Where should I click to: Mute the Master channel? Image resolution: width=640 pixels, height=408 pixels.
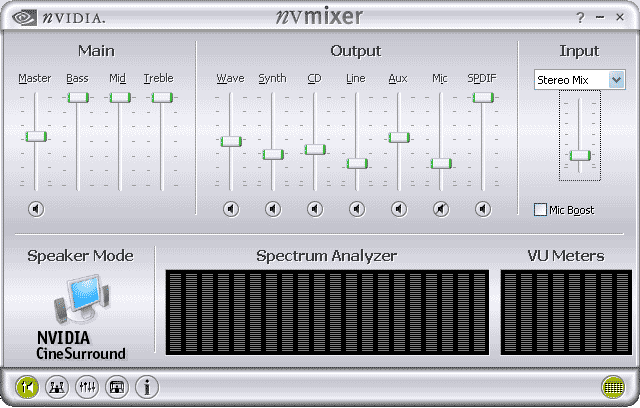[x=36, y=209]
